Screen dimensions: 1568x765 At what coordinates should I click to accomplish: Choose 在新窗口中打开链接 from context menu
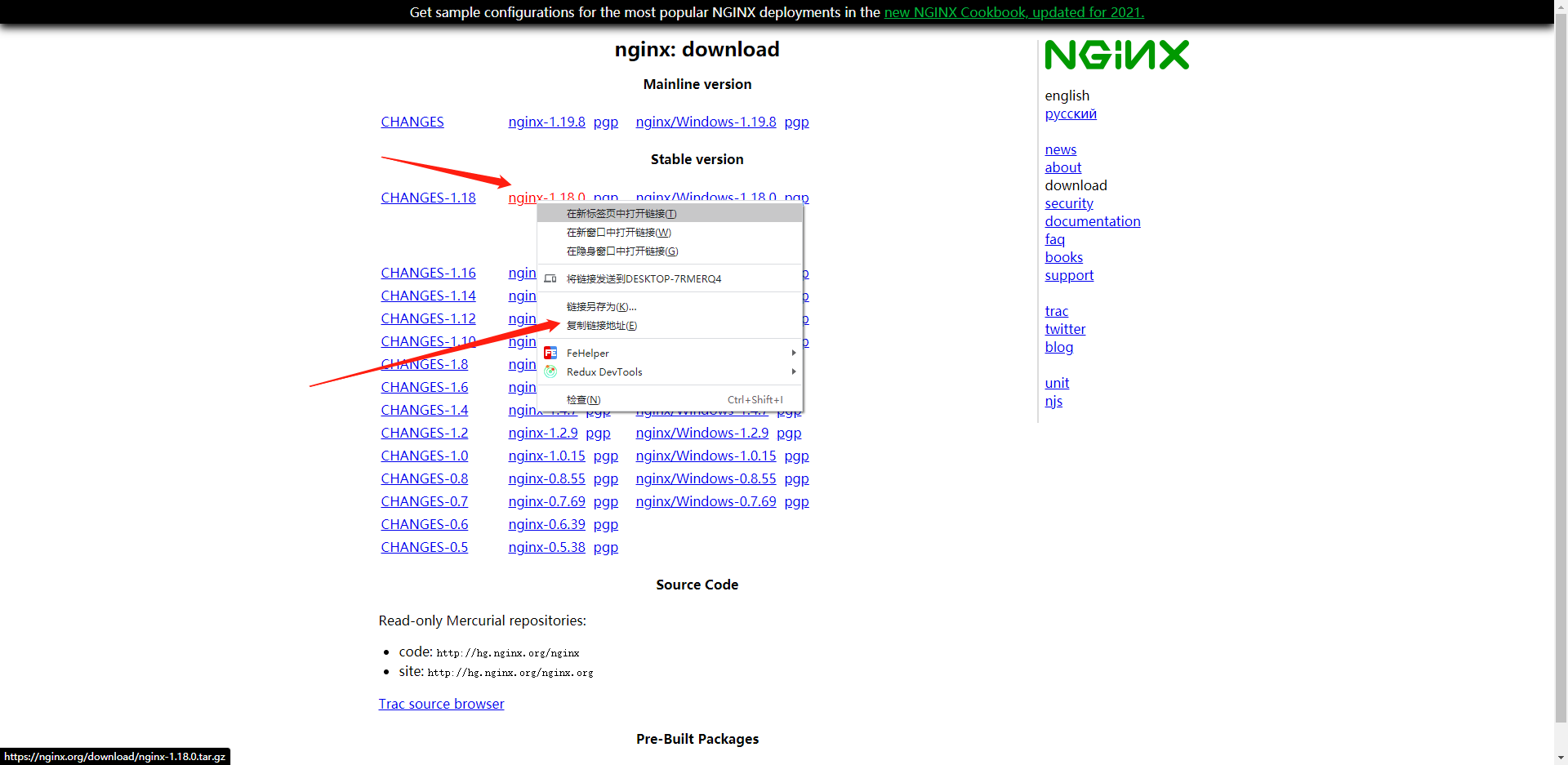point(670,233)
